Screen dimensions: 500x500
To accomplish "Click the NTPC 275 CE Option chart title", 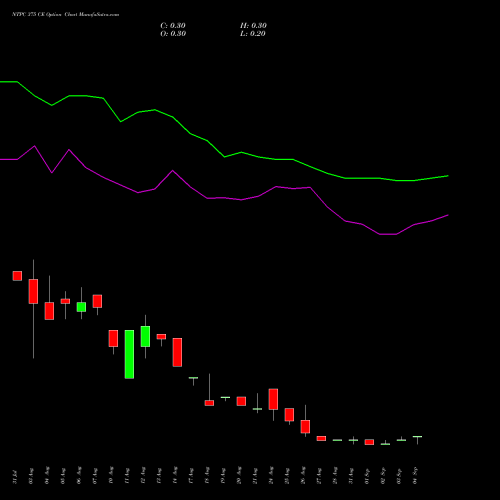I will (x=65, y=15).
